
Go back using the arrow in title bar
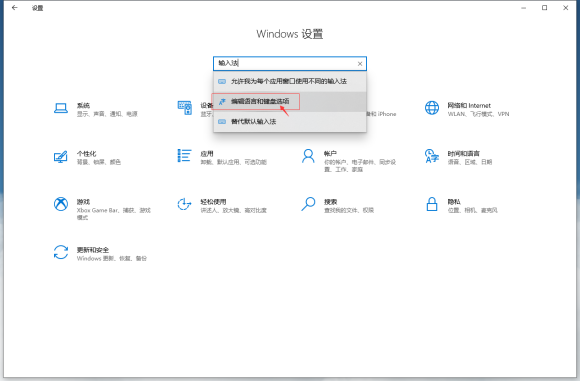tap(14, 7)
